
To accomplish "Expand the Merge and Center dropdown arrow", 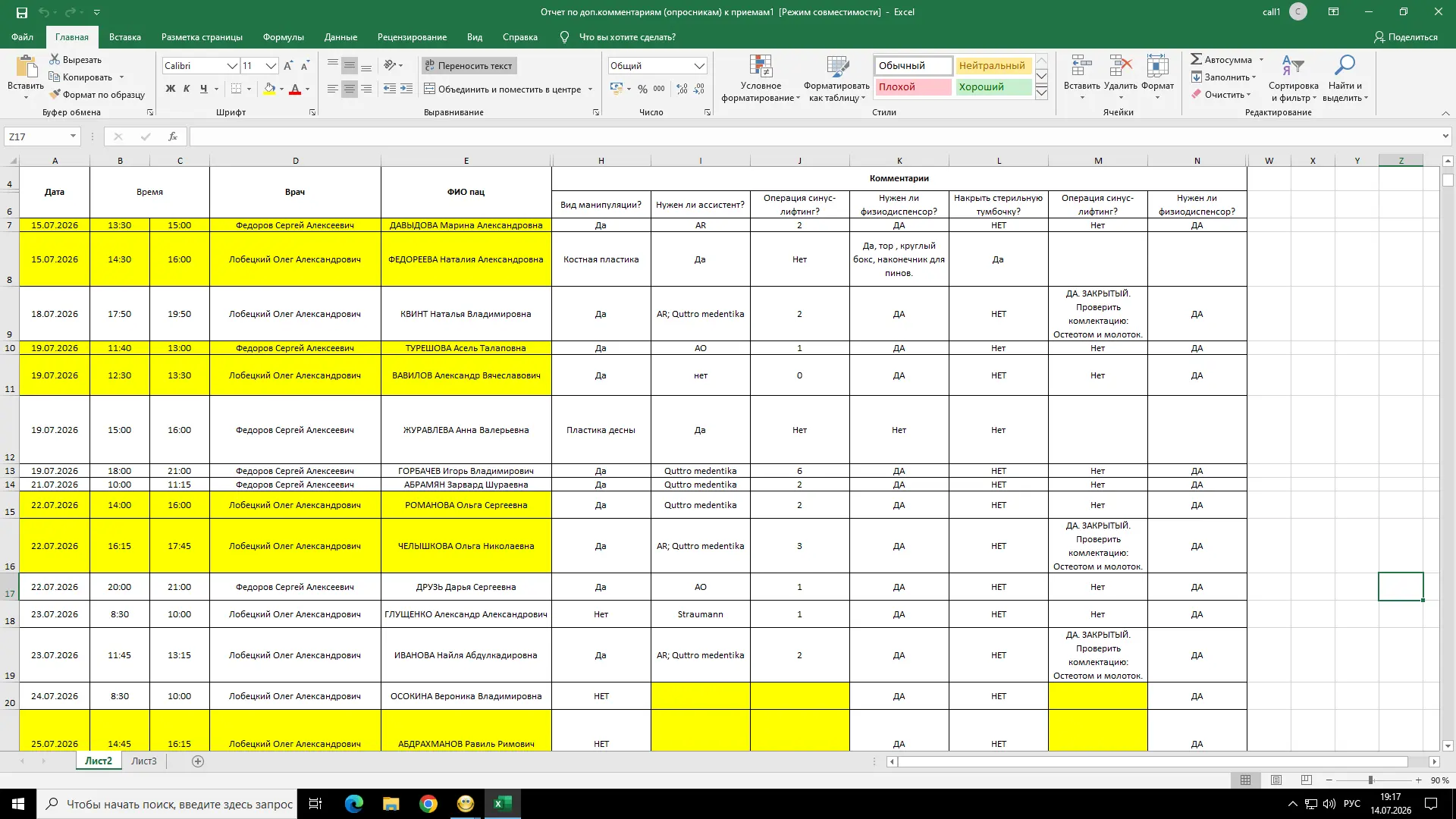I will (590, 89).
